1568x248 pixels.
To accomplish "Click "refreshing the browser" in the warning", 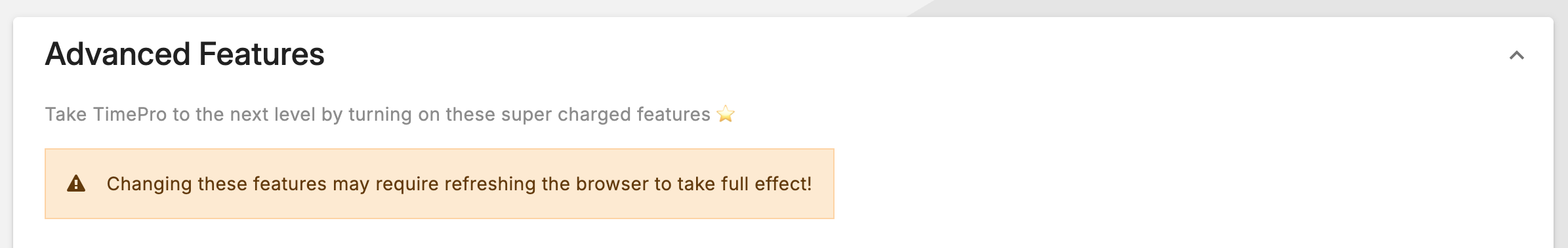I will click(x=548, y=184).
